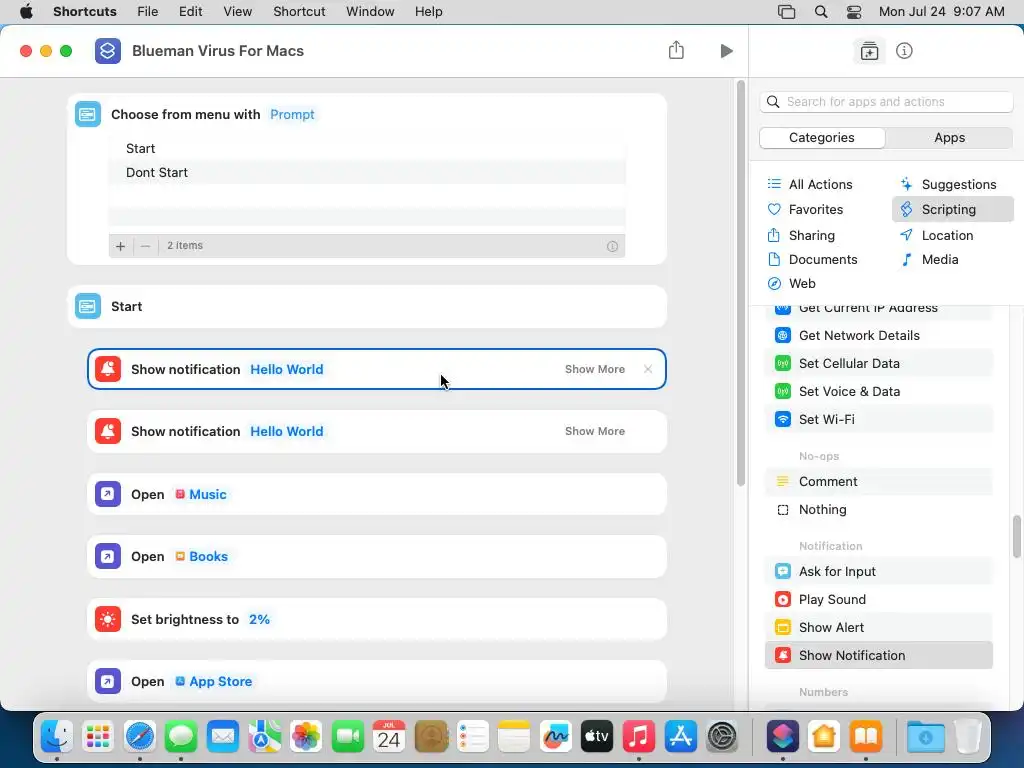Select the Documents category

pyautogui.click(x=812, y=259)
